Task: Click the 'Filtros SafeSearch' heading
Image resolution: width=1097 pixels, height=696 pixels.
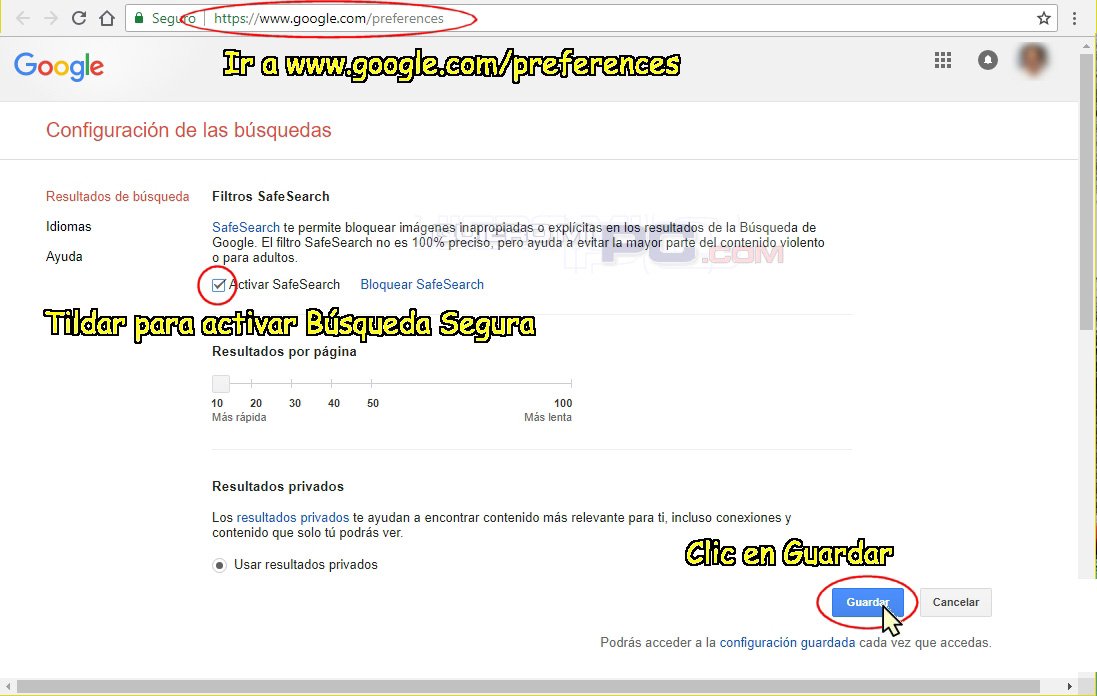Action: pos(271,197)
